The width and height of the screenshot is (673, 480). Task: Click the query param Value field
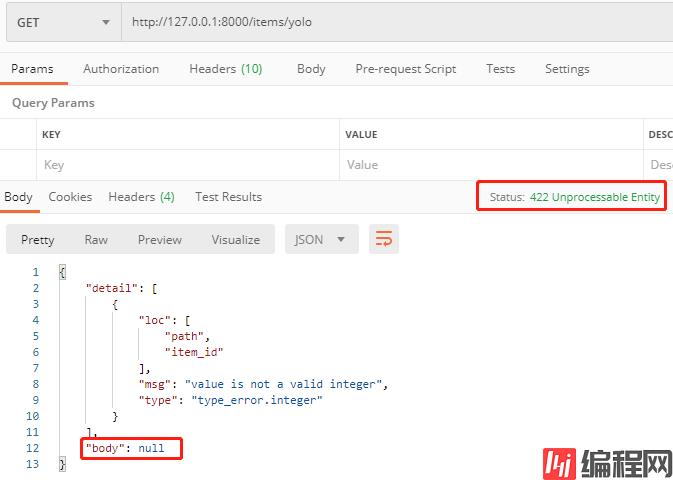click(x=490, y=165)
